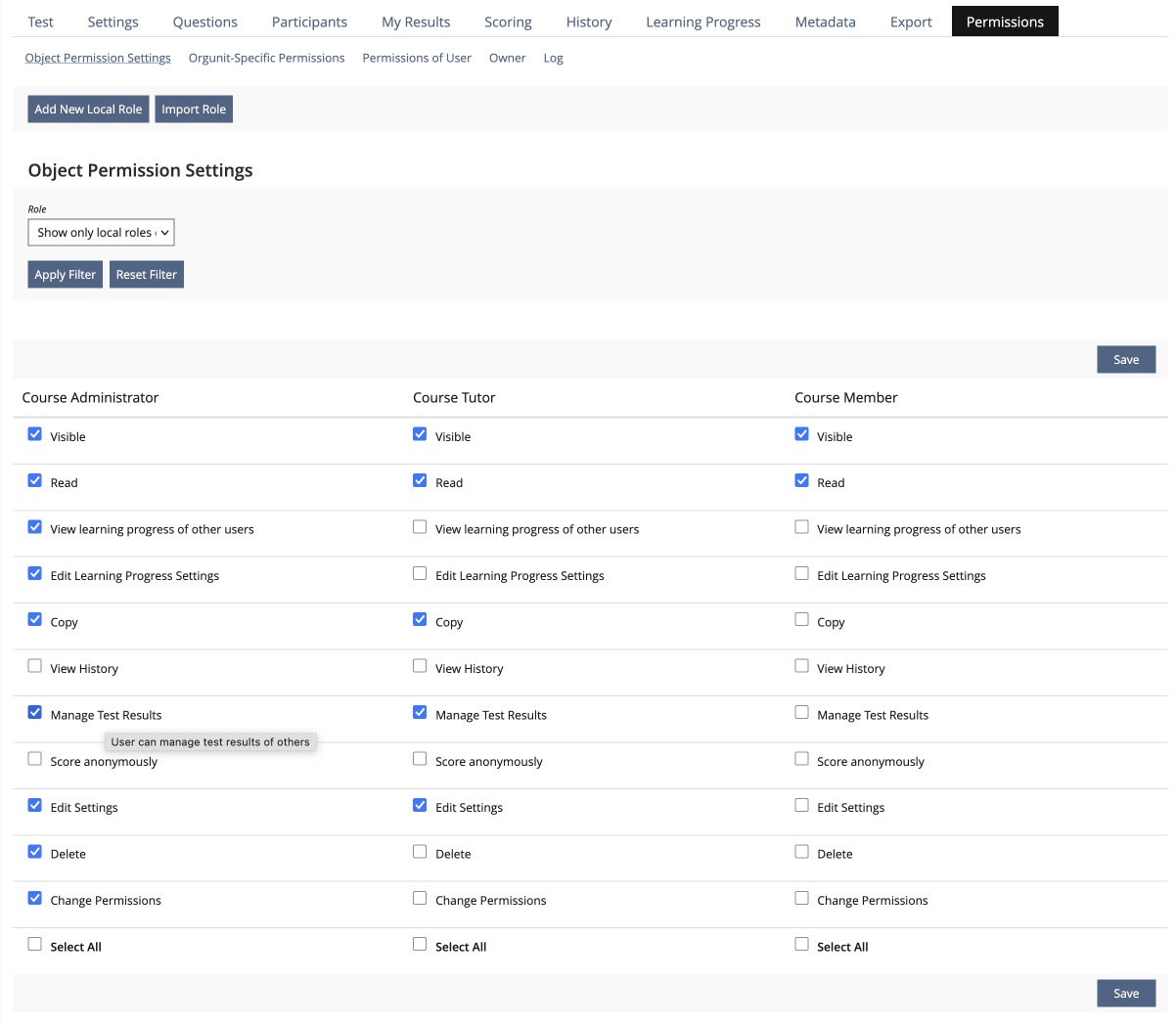Uncheck Manage Test Results for Course Tutor
The width and height of the screenshot is (1176, 1026).
(420, 713)
